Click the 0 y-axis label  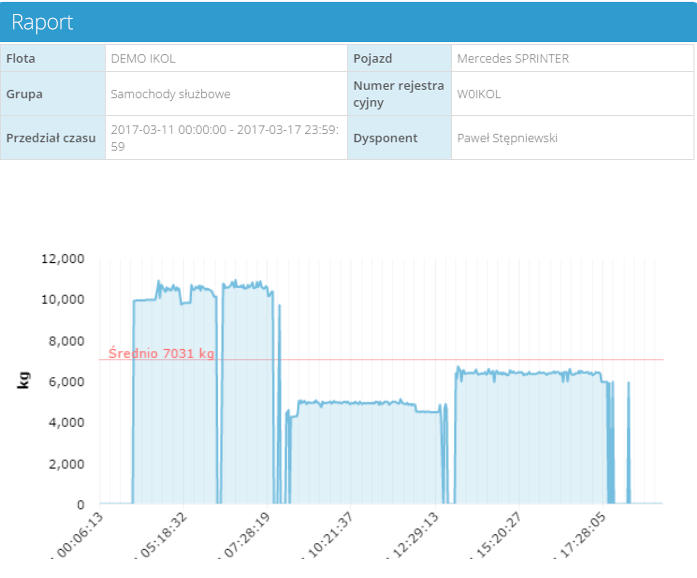pos(80,505)
